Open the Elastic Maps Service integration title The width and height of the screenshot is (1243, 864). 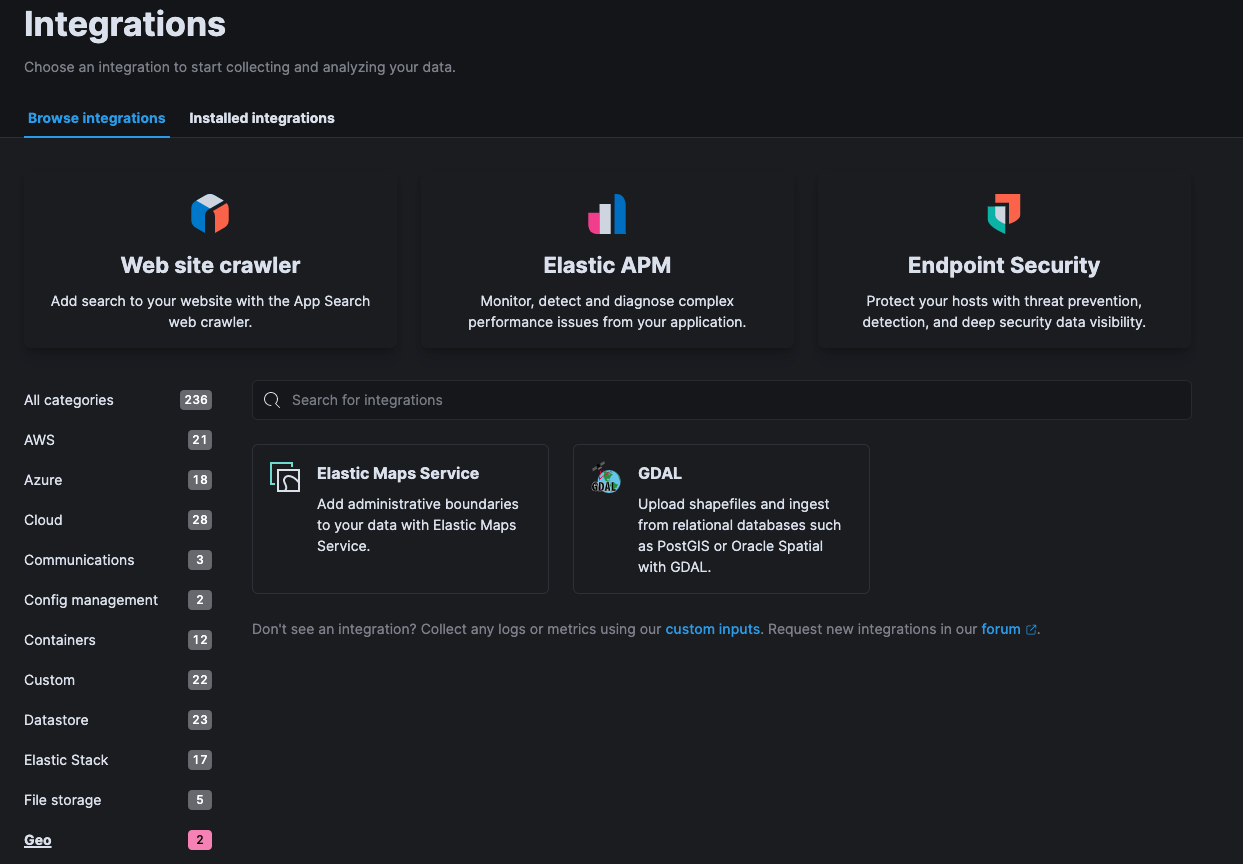point(398,473)
